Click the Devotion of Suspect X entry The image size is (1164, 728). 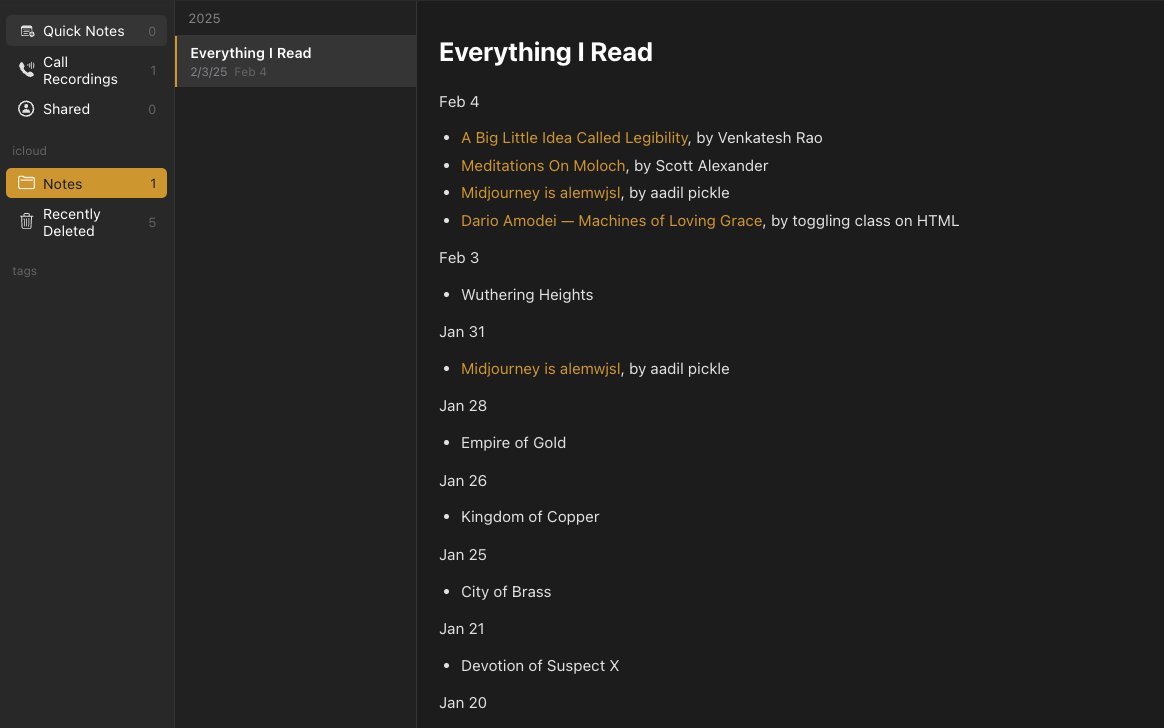[x=540, y=666]
